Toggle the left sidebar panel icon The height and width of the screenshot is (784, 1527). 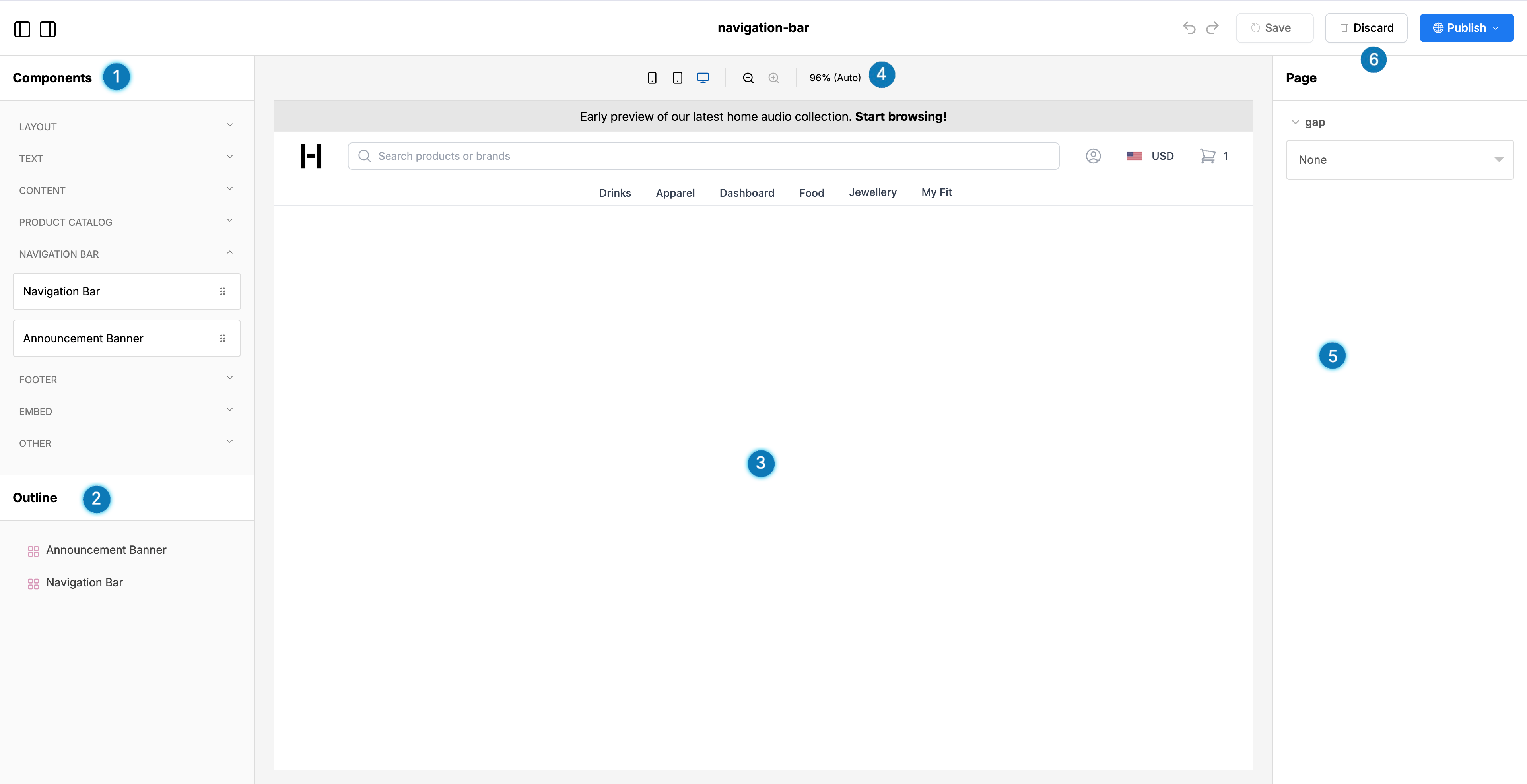click(x=22, y=29)
